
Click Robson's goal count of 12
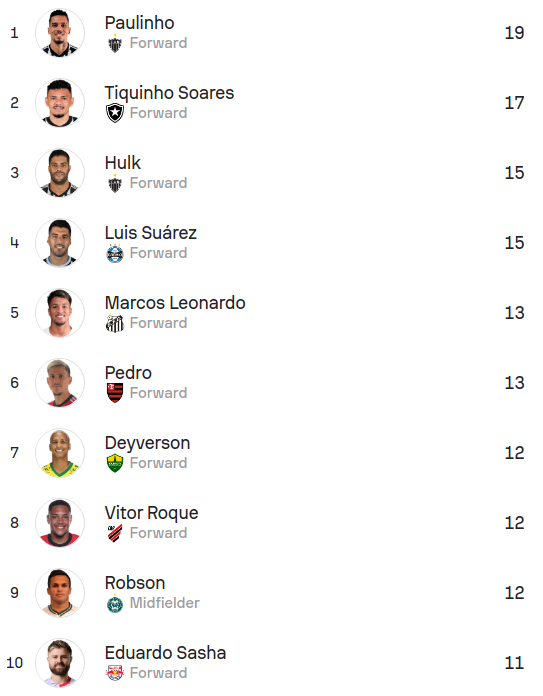pyautogui.click(x=514, y=593)
